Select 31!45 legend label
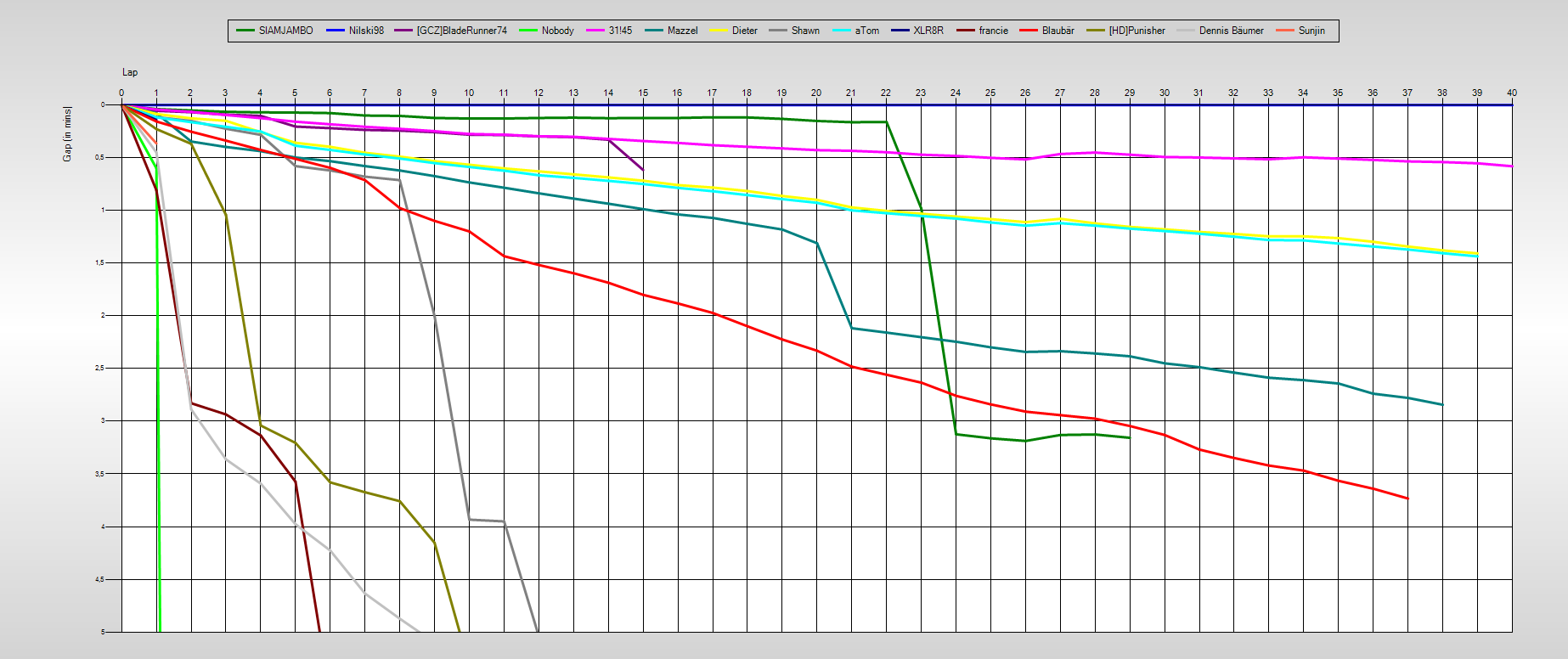This screenshot has width=1568, height=659. [620, 31]
